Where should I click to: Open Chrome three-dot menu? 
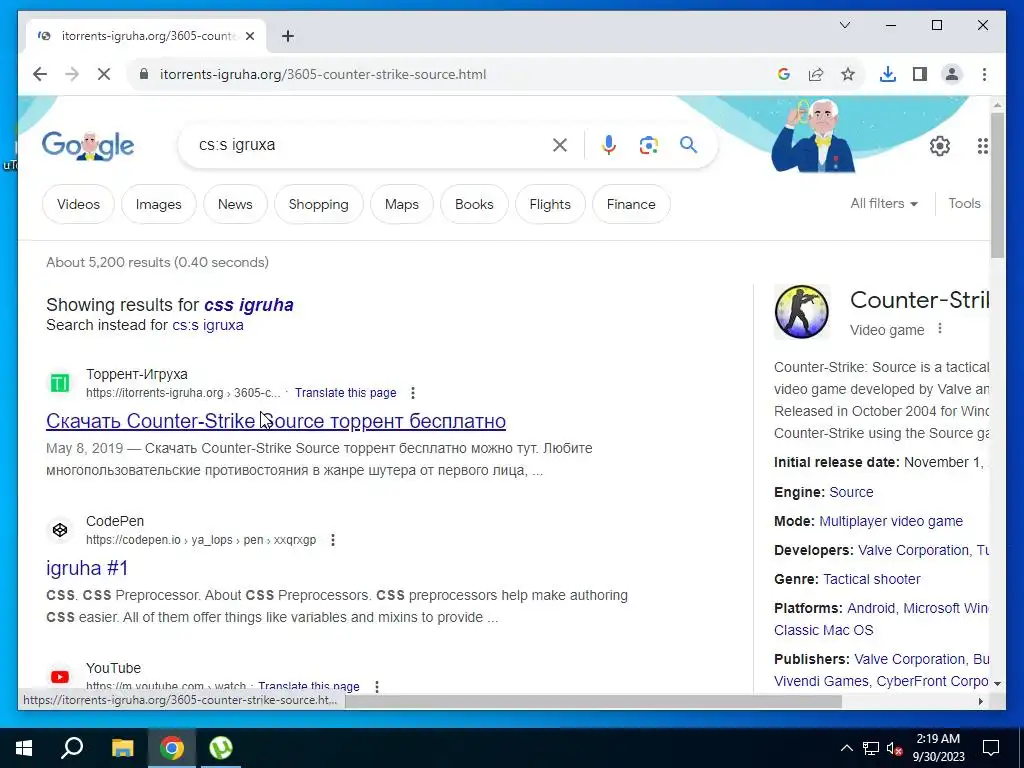coord(984,74)
